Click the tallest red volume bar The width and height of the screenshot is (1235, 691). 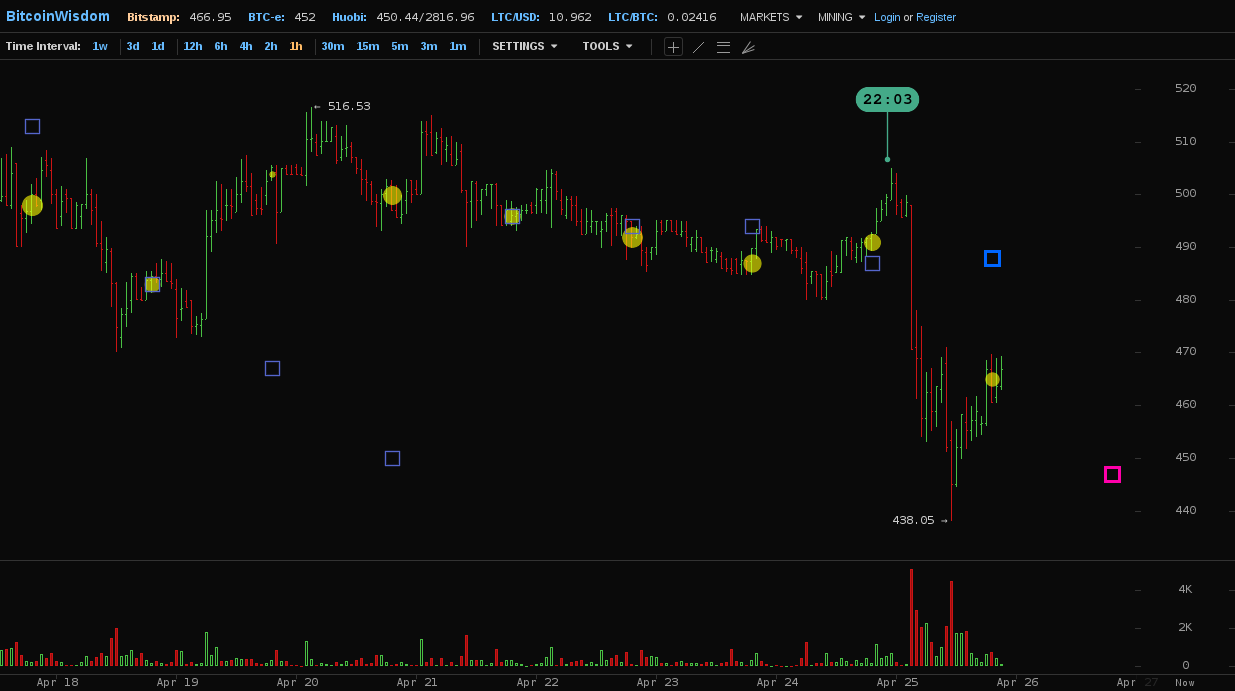click(x=911, y=618)
